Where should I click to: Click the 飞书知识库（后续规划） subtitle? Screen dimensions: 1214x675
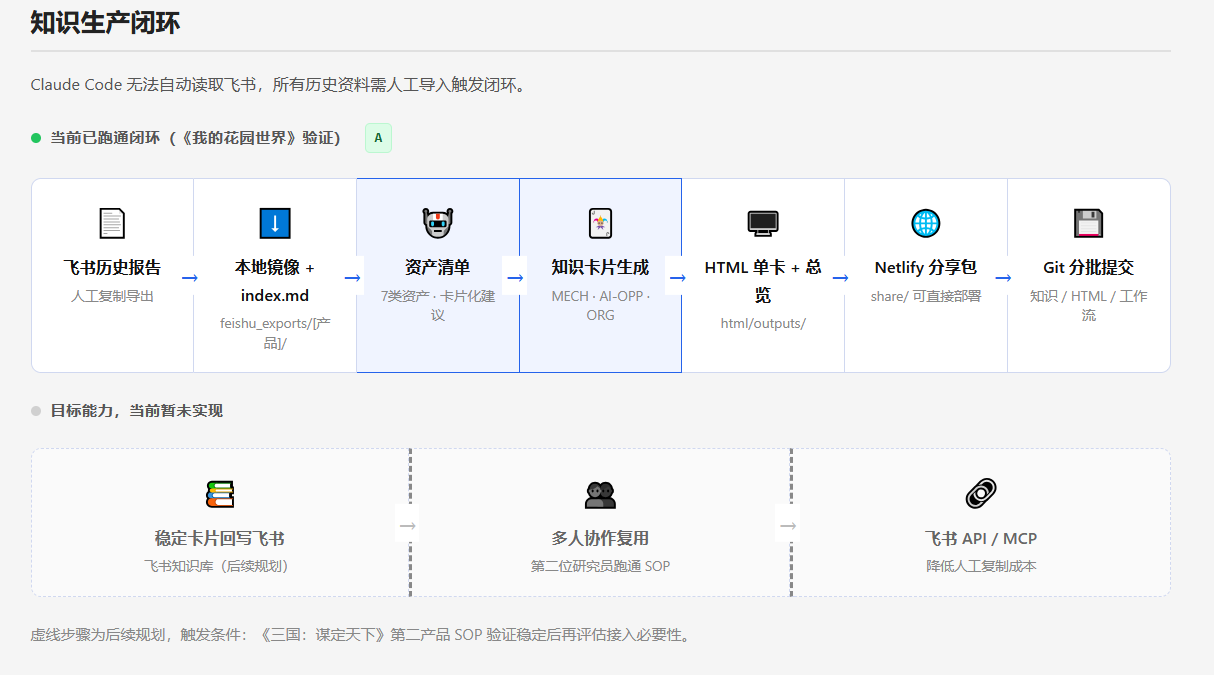(x=220, y=567)
